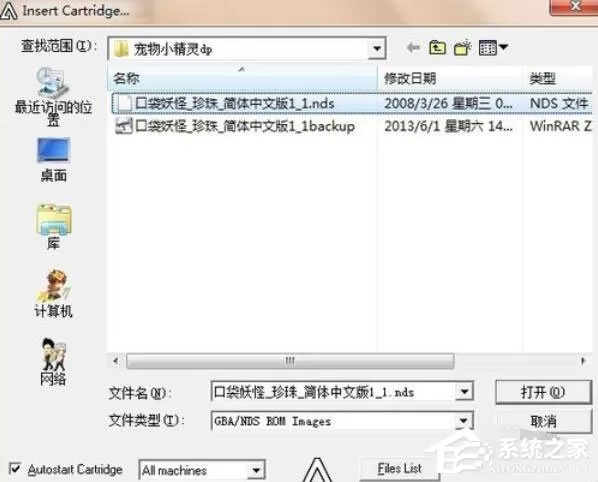Viewport: 598px width, 482px height.
Task: Click the NDS 文件 type cell
Action: (x=559, y=103)
